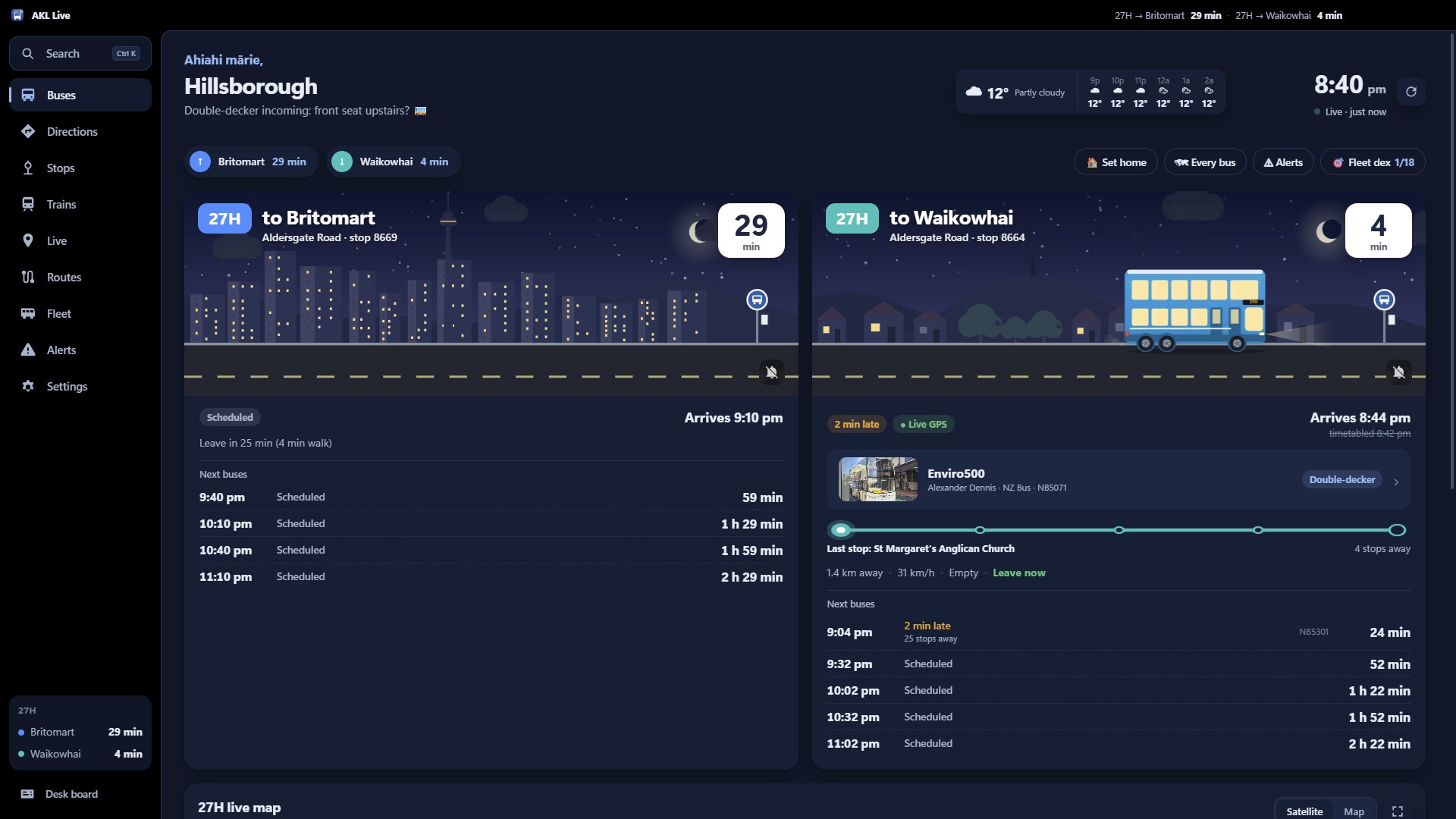Click the Stops pin icon in sidebar
The height and width of the screenshot is (819, 1456).
pos(28,168)
